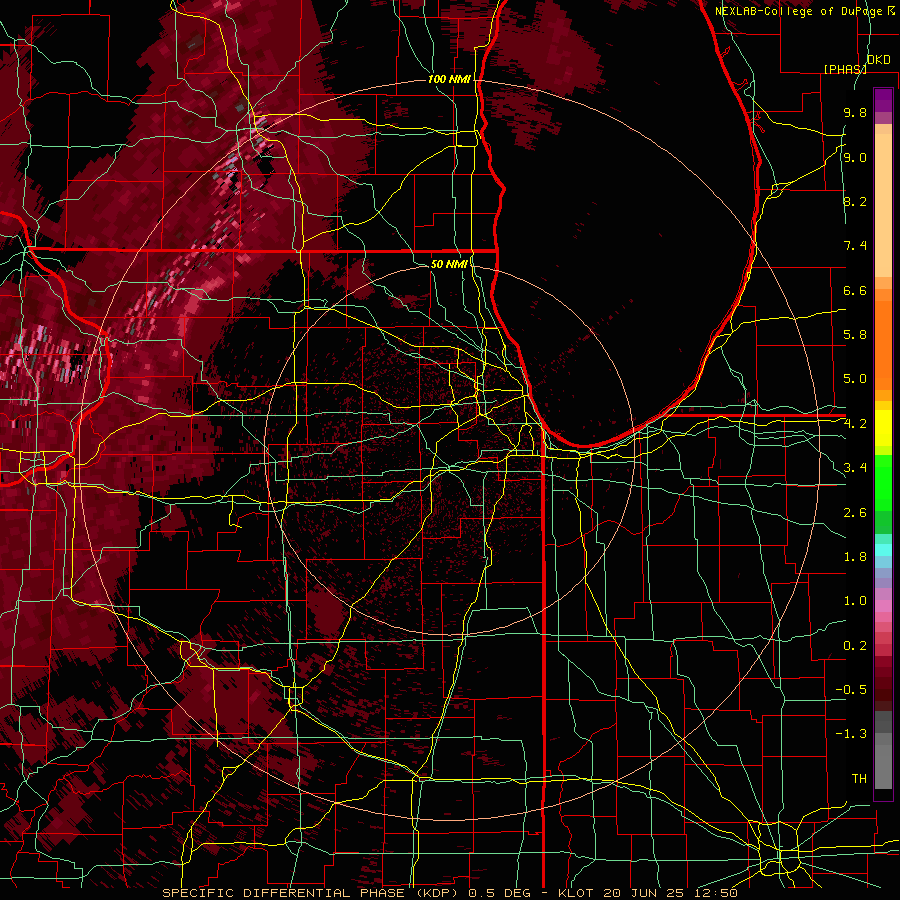
Task: Click the [PHAS] units label
Action: pyautogui.click(x=845, y=69)
